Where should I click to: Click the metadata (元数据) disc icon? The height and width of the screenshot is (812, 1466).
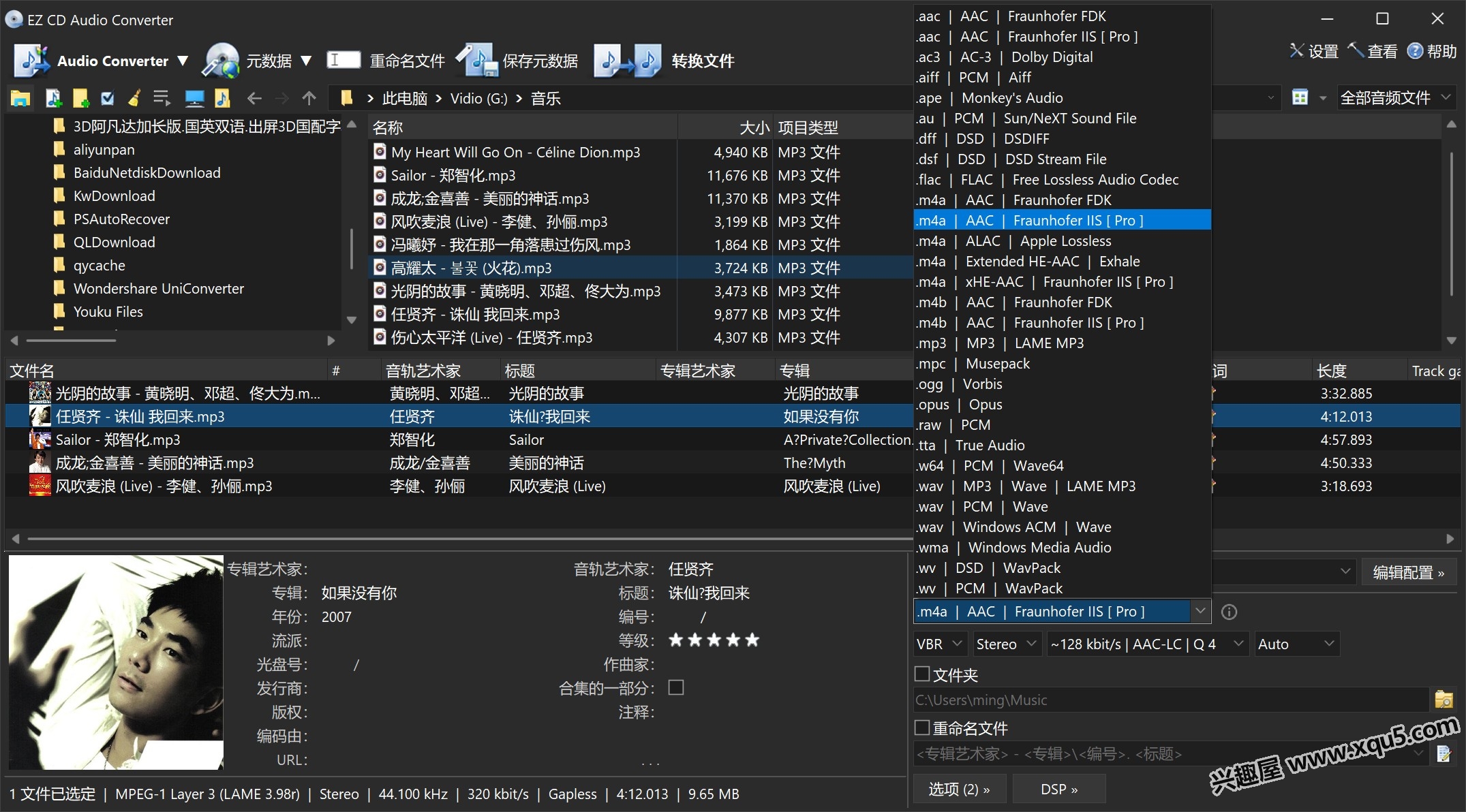pyautogui.click(x=221, y=61)
